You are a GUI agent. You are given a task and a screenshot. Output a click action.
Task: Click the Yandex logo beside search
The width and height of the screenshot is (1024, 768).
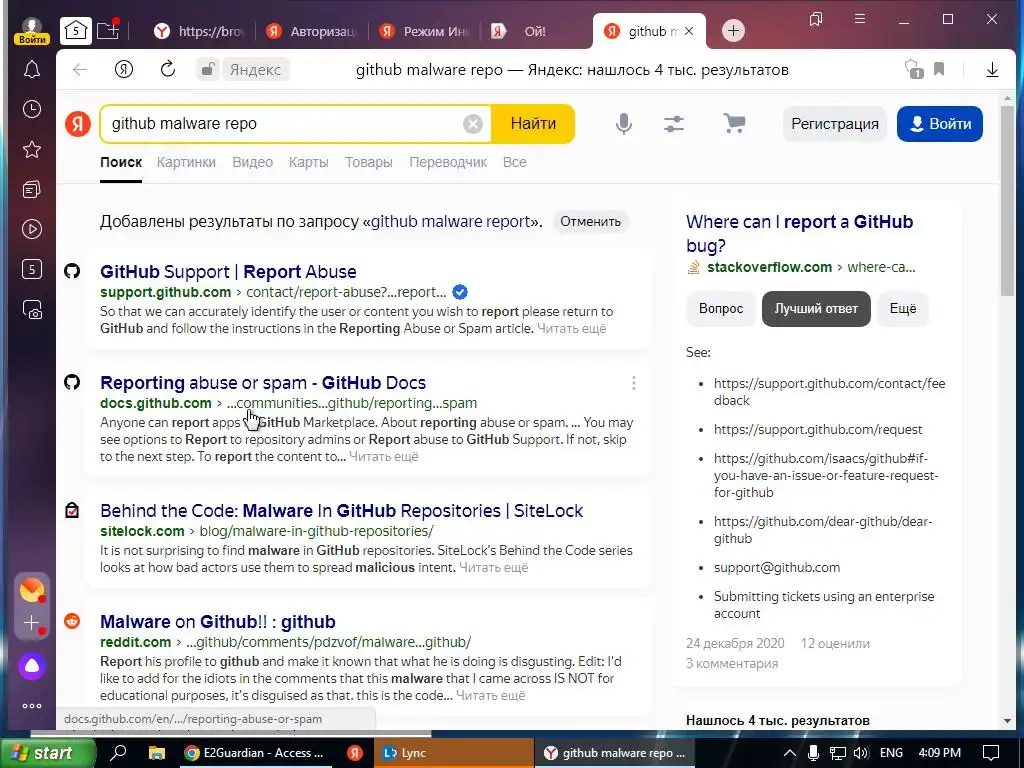point(78,123)
